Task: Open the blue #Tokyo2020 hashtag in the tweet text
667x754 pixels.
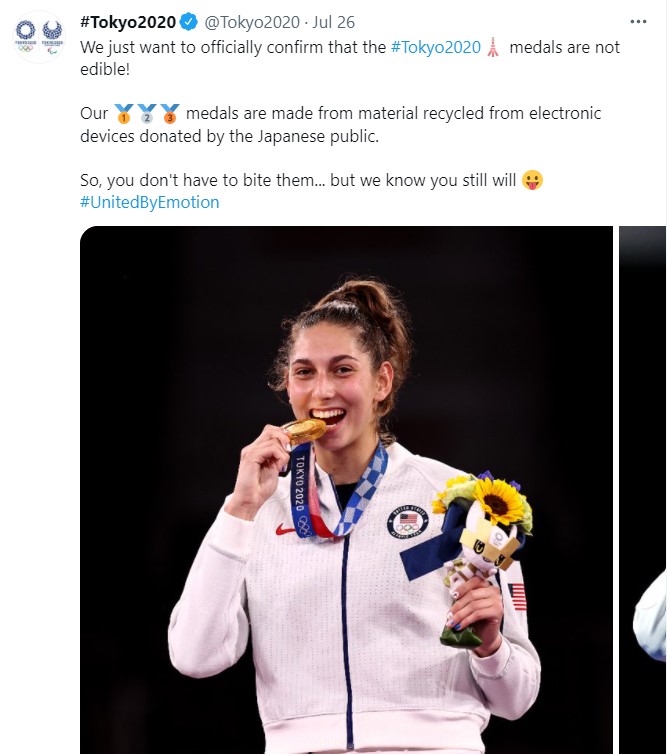Action: pos(434,48)
